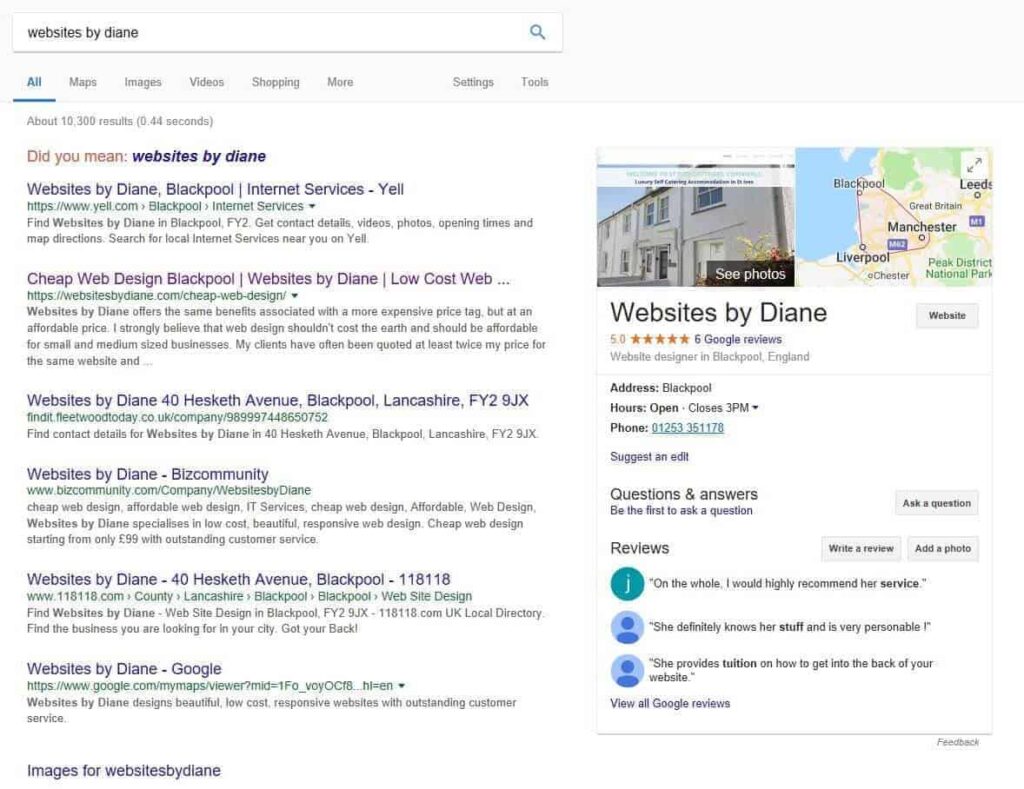1024x789 pixels.
Task: Open the search Settings menu
Action: pyautogui.click(x=473, y=82)
